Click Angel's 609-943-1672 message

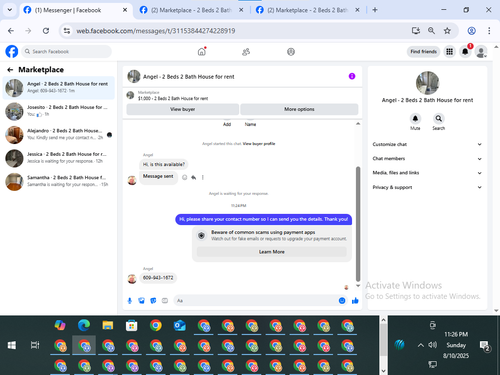click(x=158, y=278)
